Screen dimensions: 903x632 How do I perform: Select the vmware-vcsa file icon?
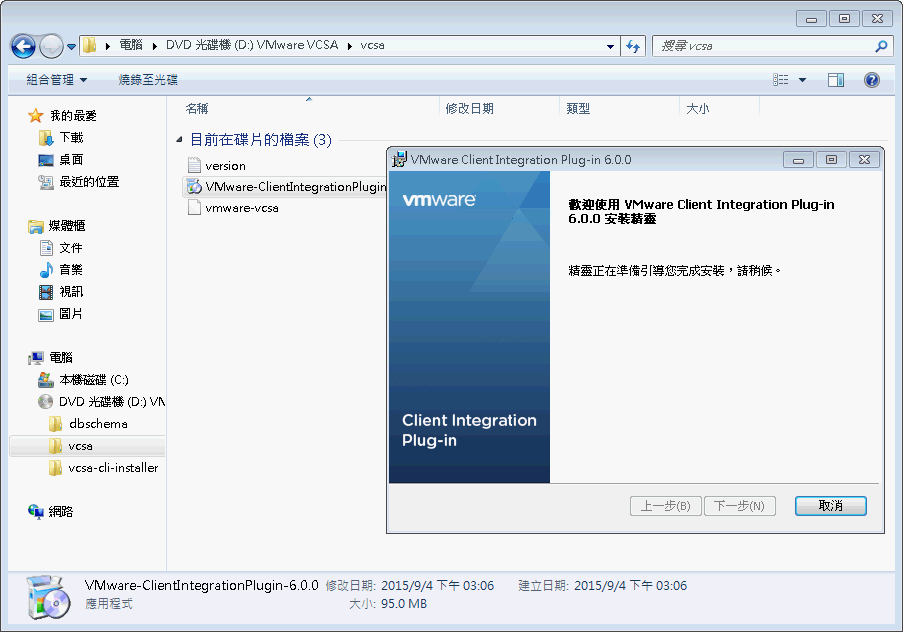pos(195,207)
